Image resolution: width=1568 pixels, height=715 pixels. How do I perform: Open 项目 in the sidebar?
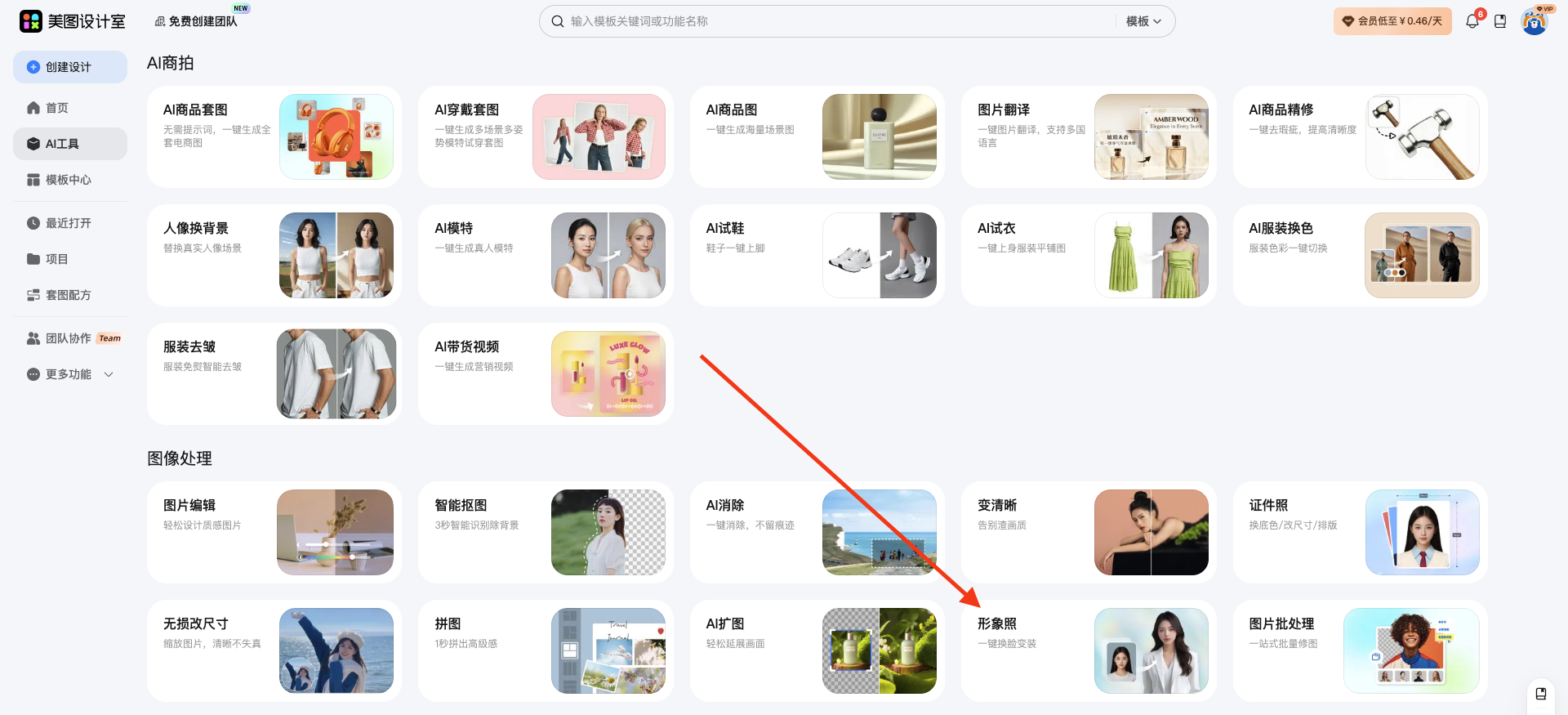coord(70,259)
